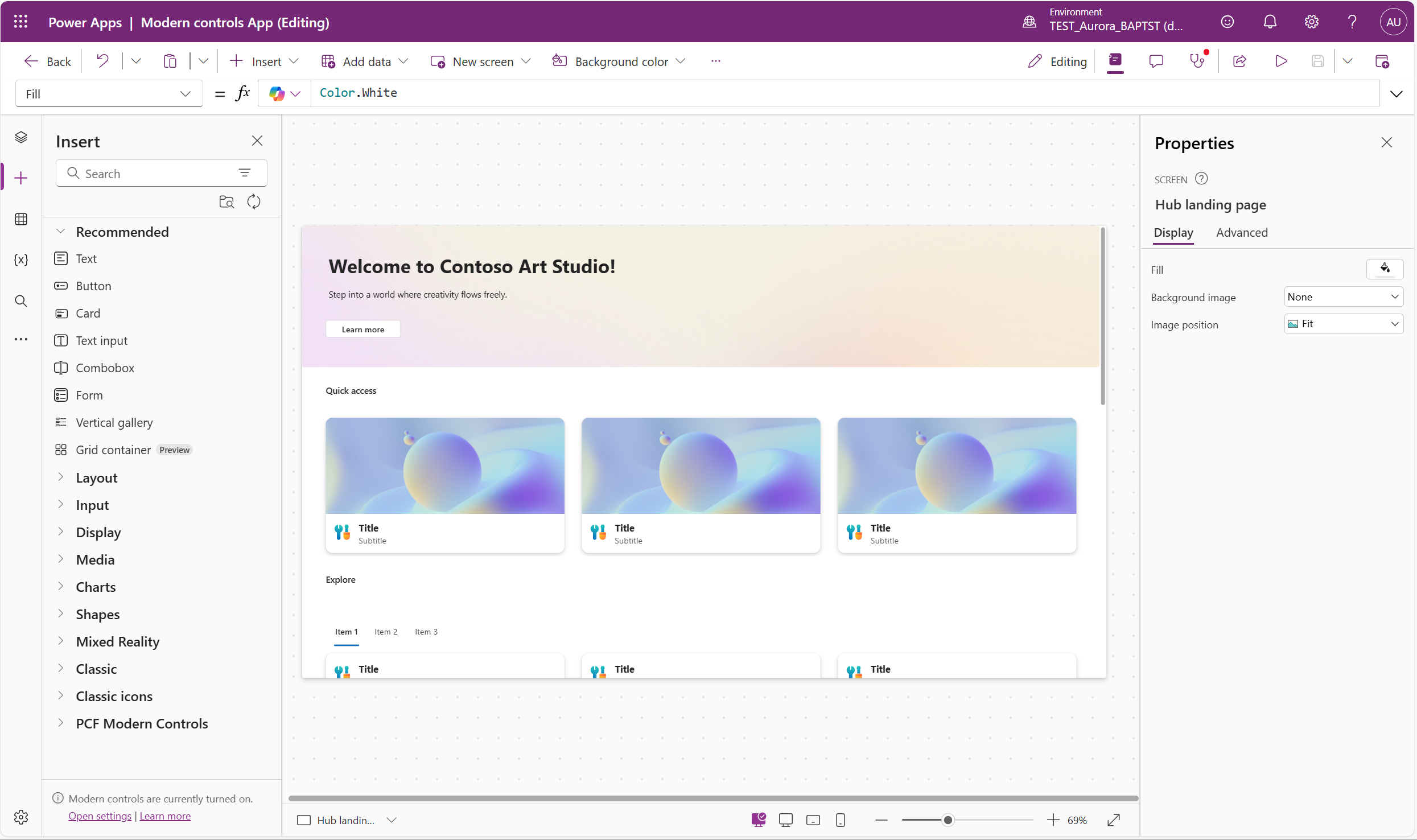This screenshot has height=840, width=1417.
Task: Open comments with the speech bubble icon
Action: (1156, 61)
